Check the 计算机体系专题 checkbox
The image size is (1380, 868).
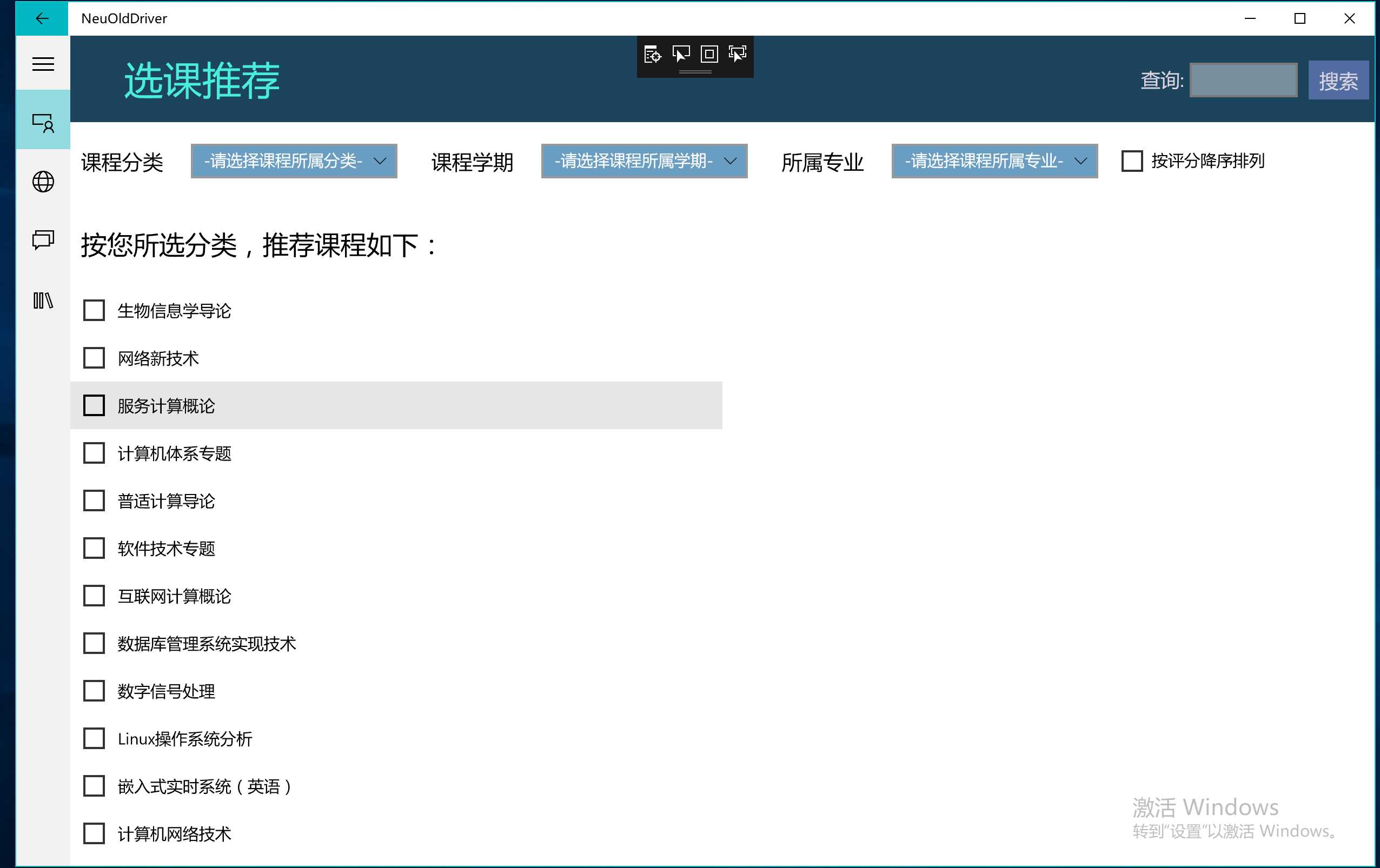(94, 453)
